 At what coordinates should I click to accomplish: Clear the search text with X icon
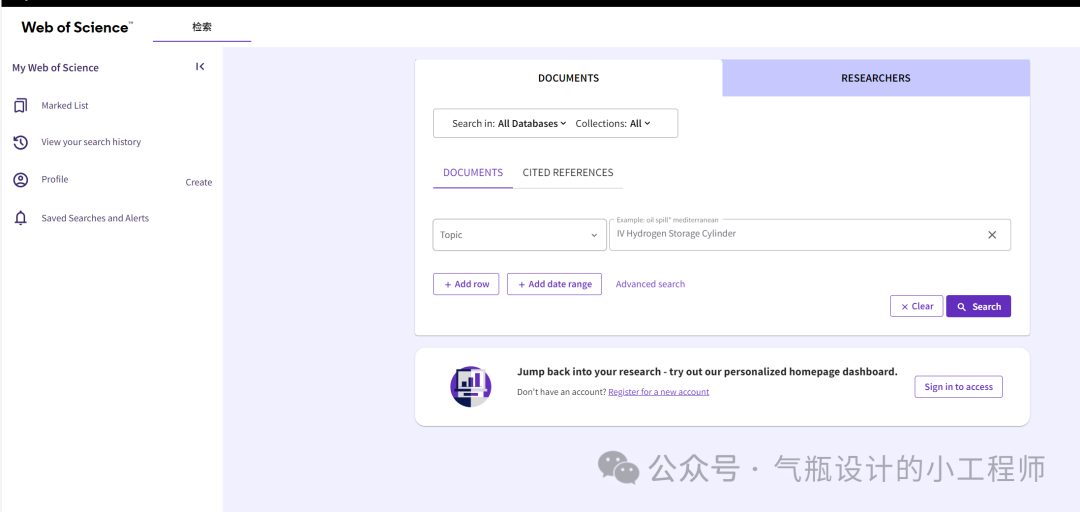992,235
